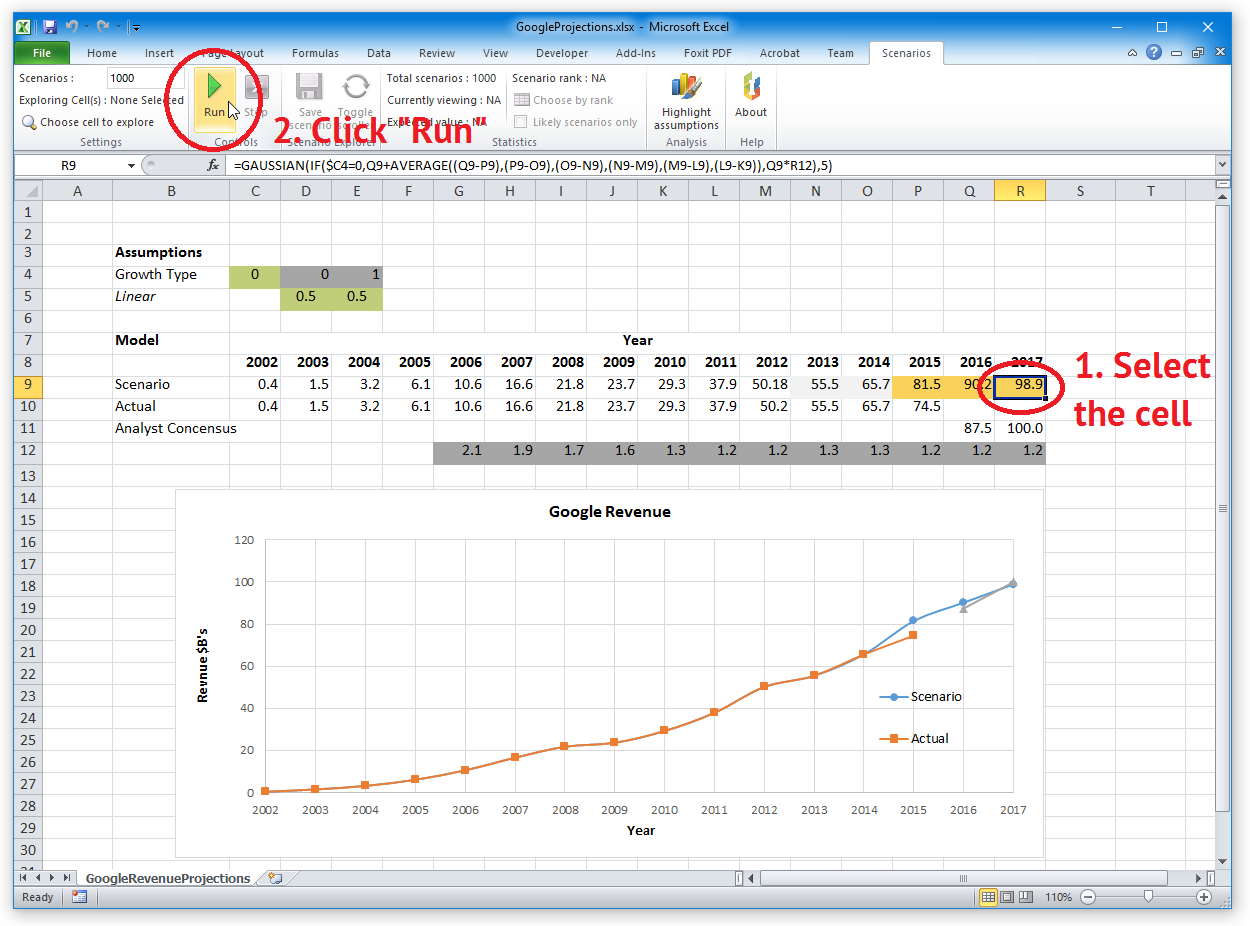Click the Stop control button

pos(256,97)
